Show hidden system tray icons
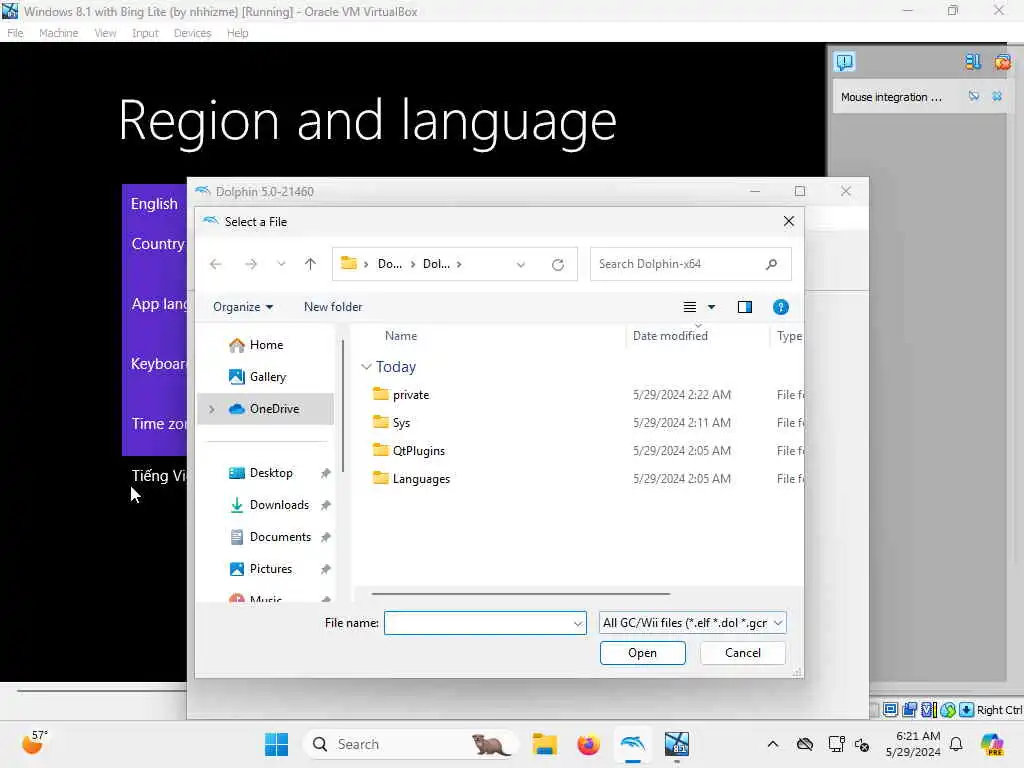Viewport: 1024px width, 768px height. coord(773,744)
